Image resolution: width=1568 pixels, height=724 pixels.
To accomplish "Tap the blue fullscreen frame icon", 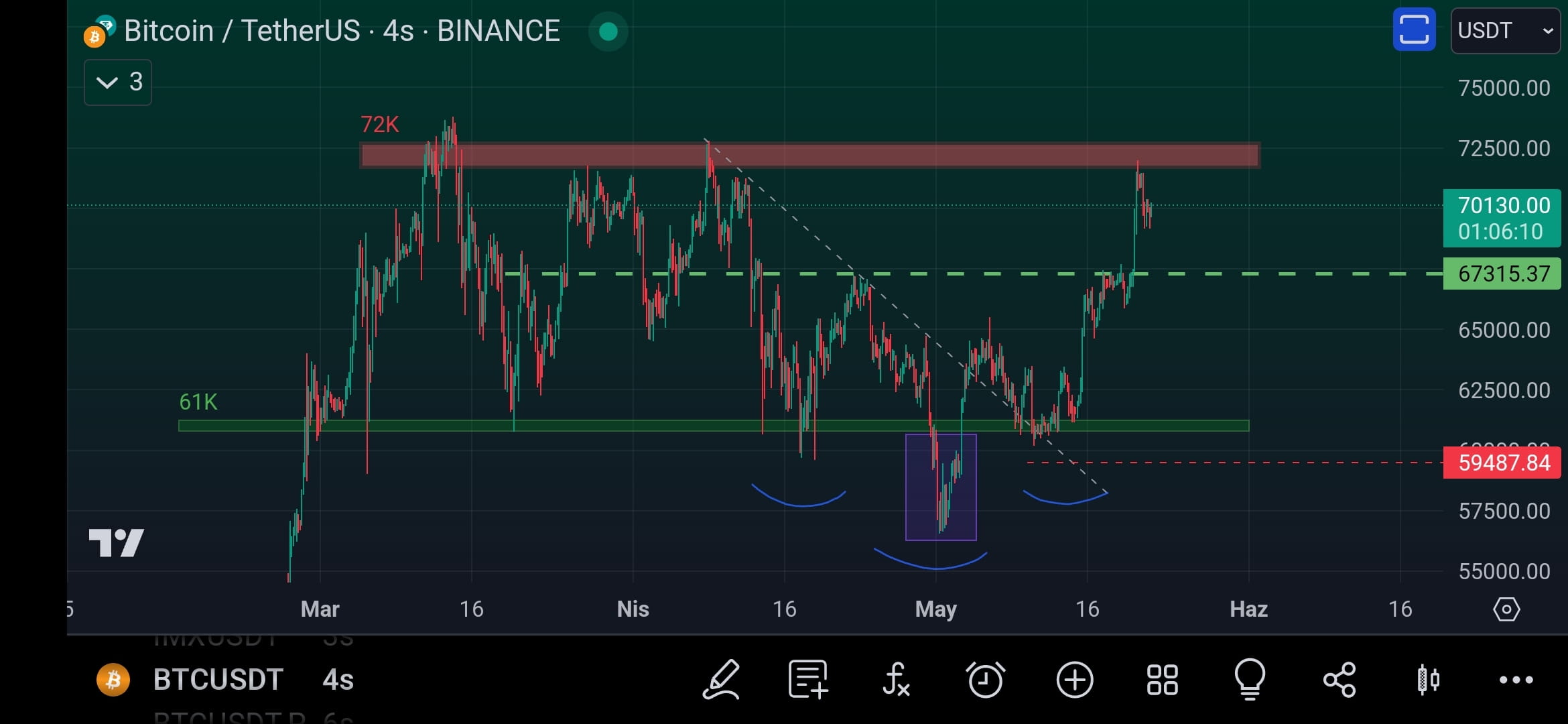I will click(1414, 29).
